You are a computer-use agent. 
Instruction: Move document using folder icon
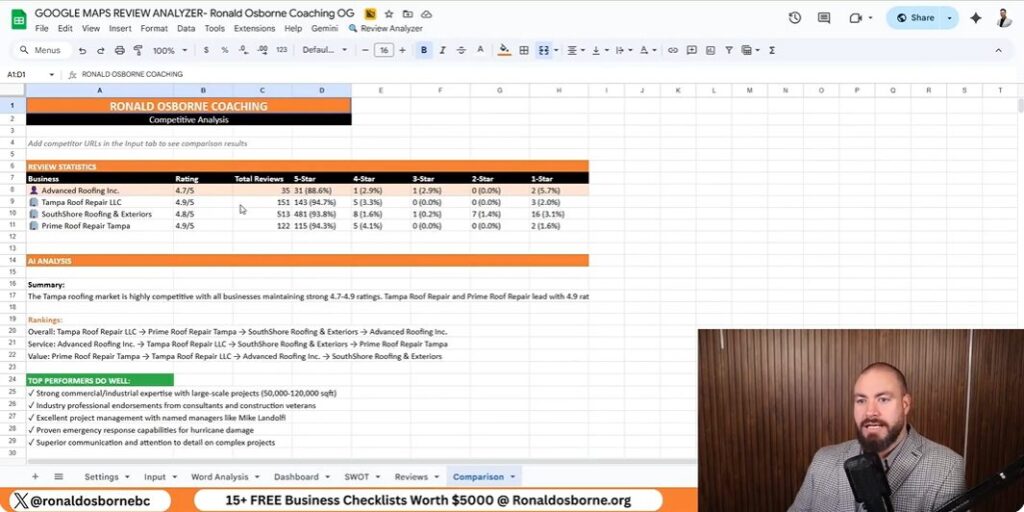(408, 14)
